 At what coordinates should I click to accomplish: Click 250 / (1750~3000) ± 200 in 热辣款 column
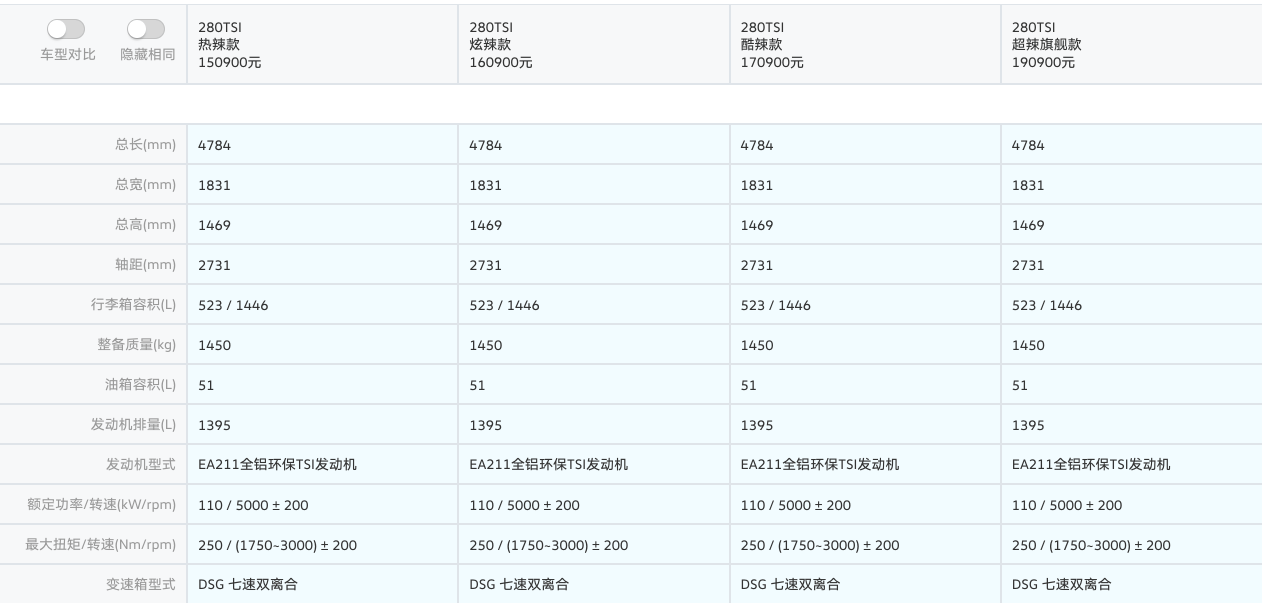277,545
